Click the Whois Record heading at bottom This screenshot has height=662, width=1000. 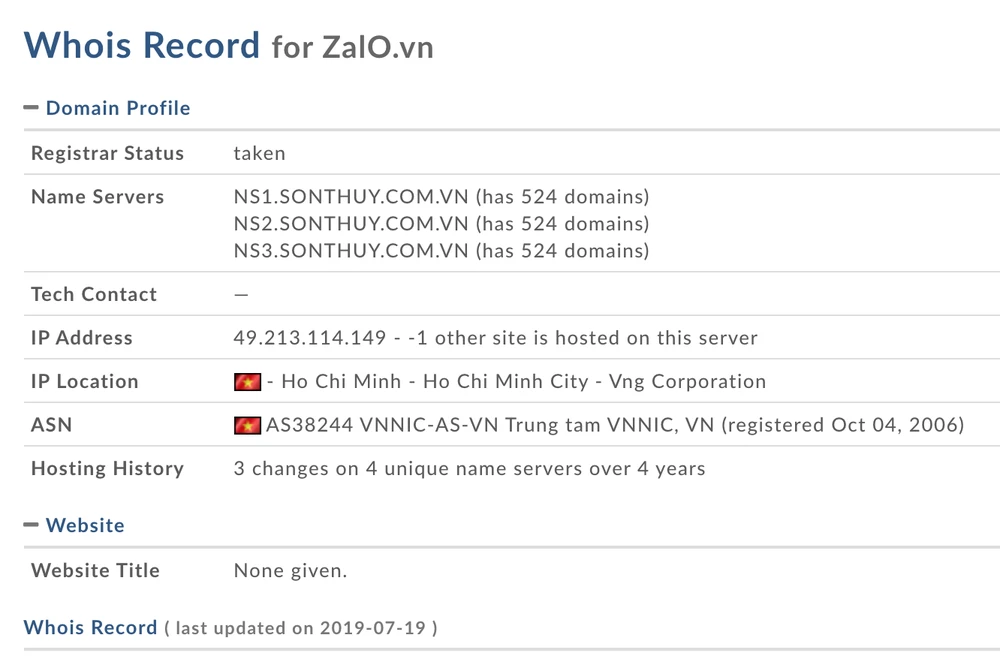91,628
